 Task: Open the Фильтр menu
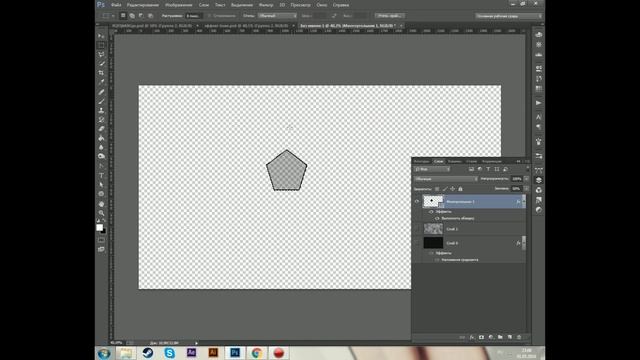[266, 5]
